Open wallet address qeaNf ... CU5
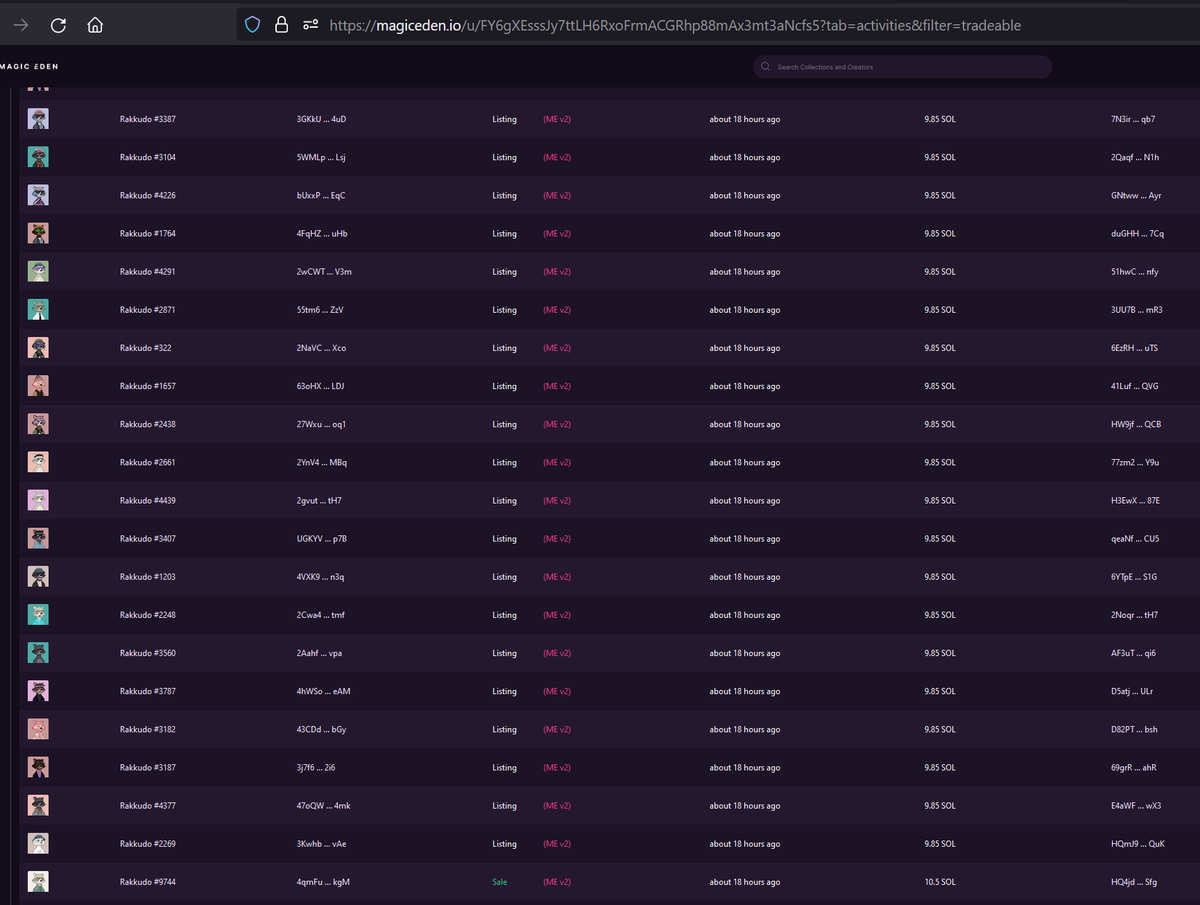 click(1135, 538)
